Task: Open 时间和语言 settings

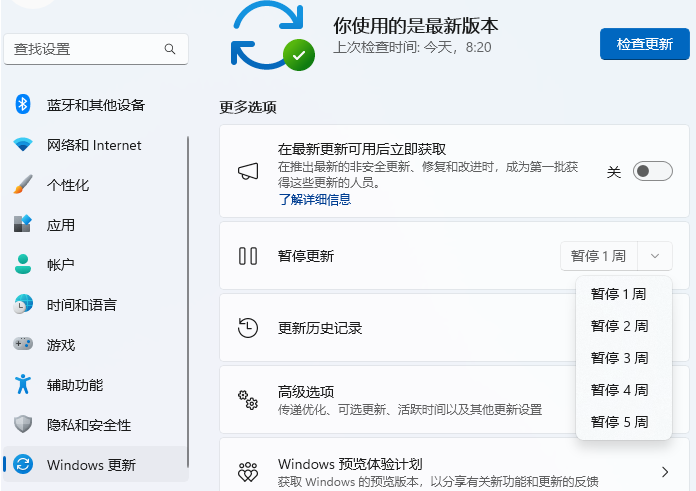Action: click(x=96, y=305)
